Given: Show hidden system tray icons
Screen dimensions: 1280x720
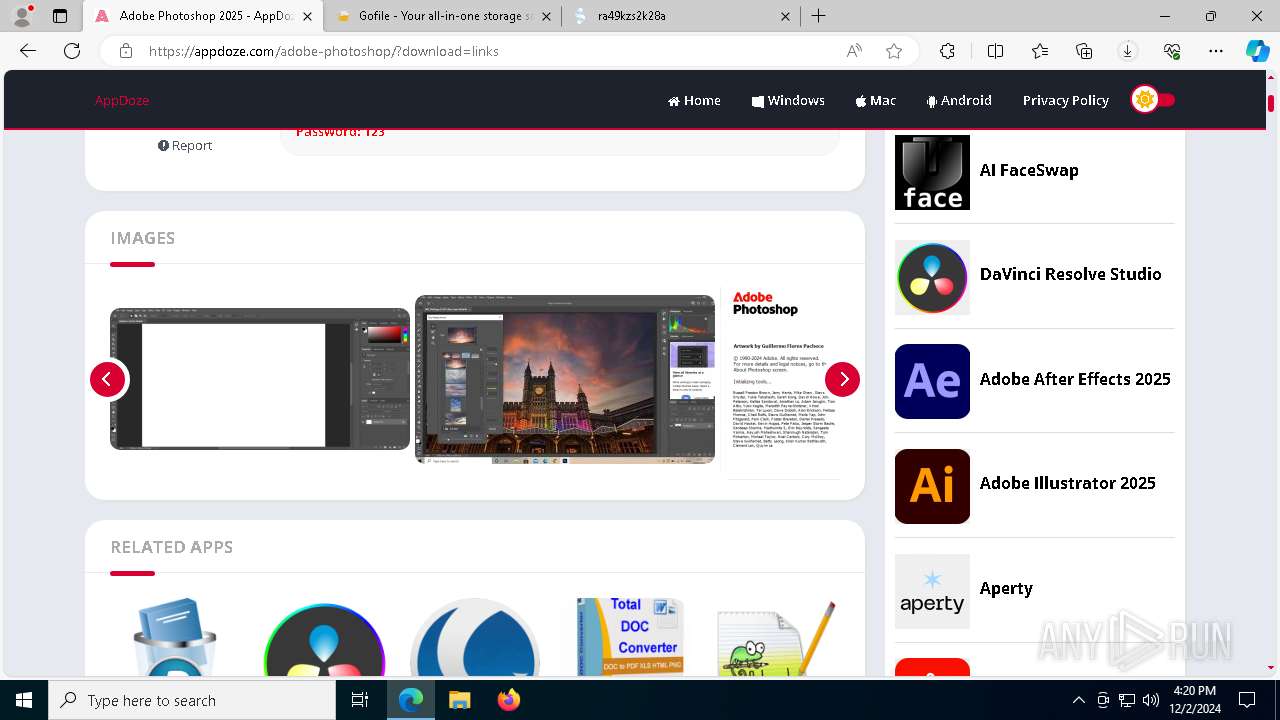Looking at the screenshot, I should point(1078,700).
